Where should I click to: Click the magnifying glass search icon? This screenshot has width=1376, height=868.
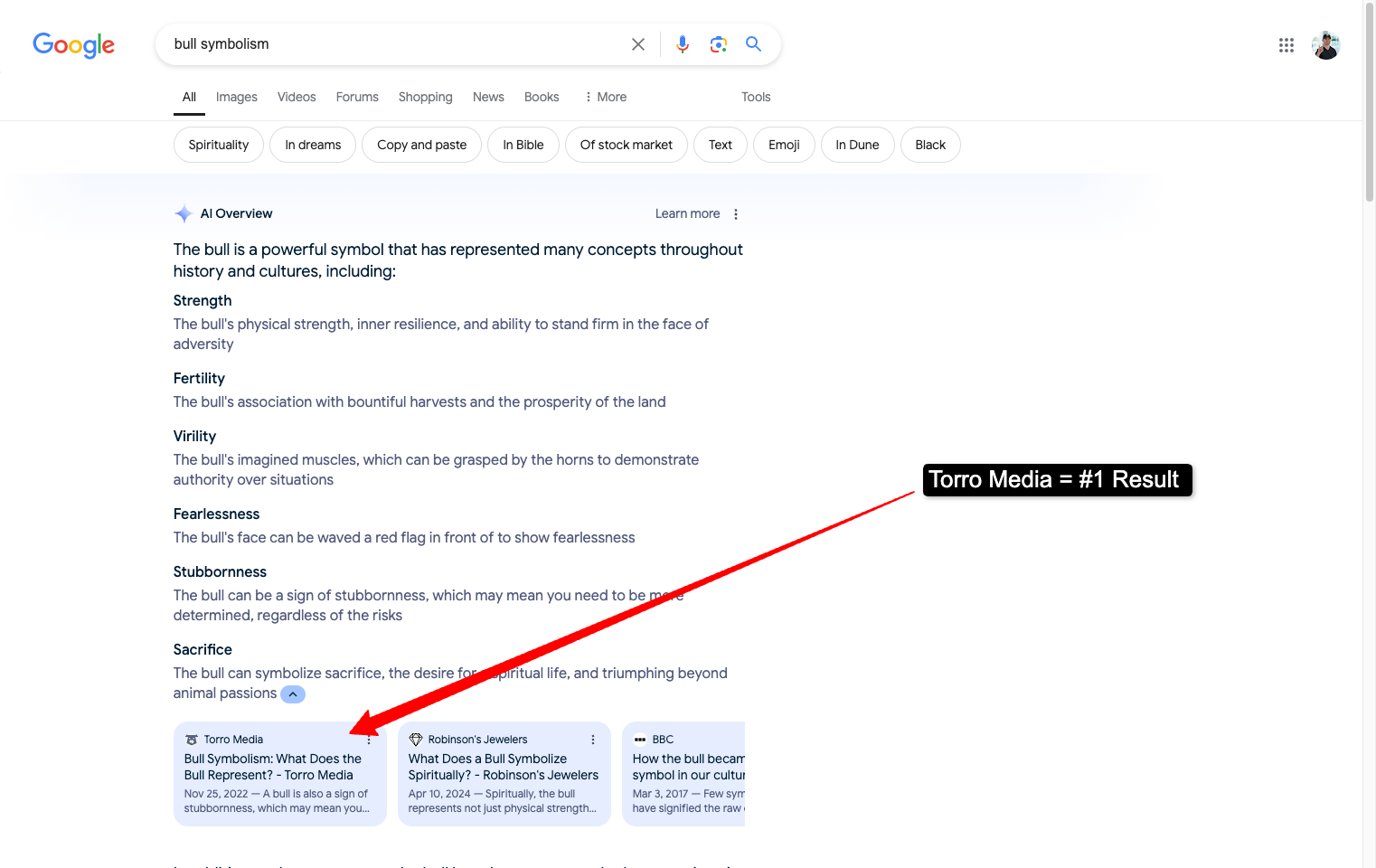click(x=753, y=44)
